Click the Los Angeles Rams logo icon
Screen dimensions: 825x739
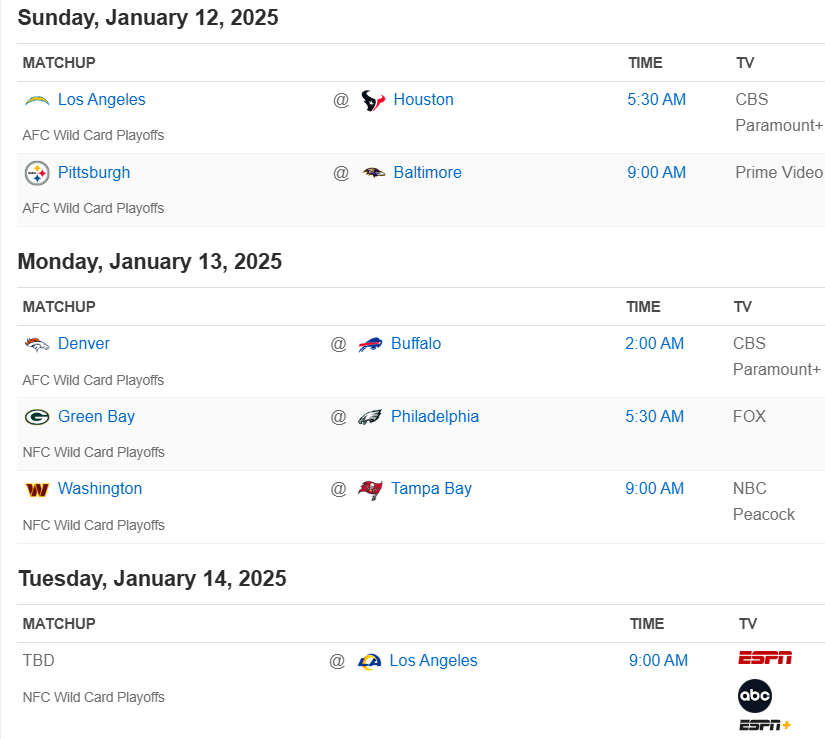tap(369, 661)
